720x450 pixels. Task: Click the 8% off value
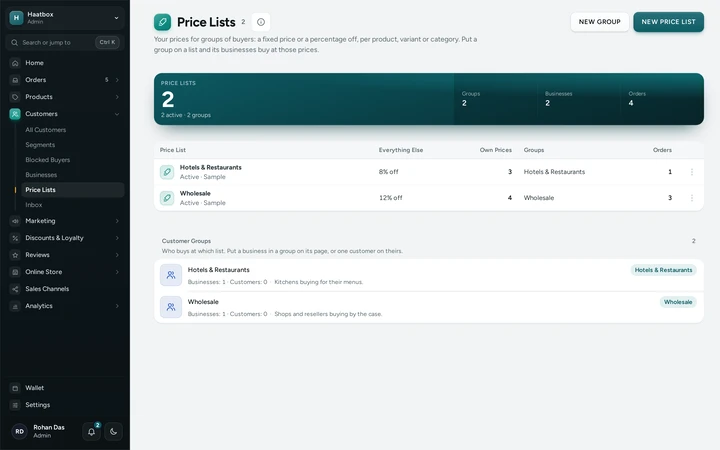[388, 172]
